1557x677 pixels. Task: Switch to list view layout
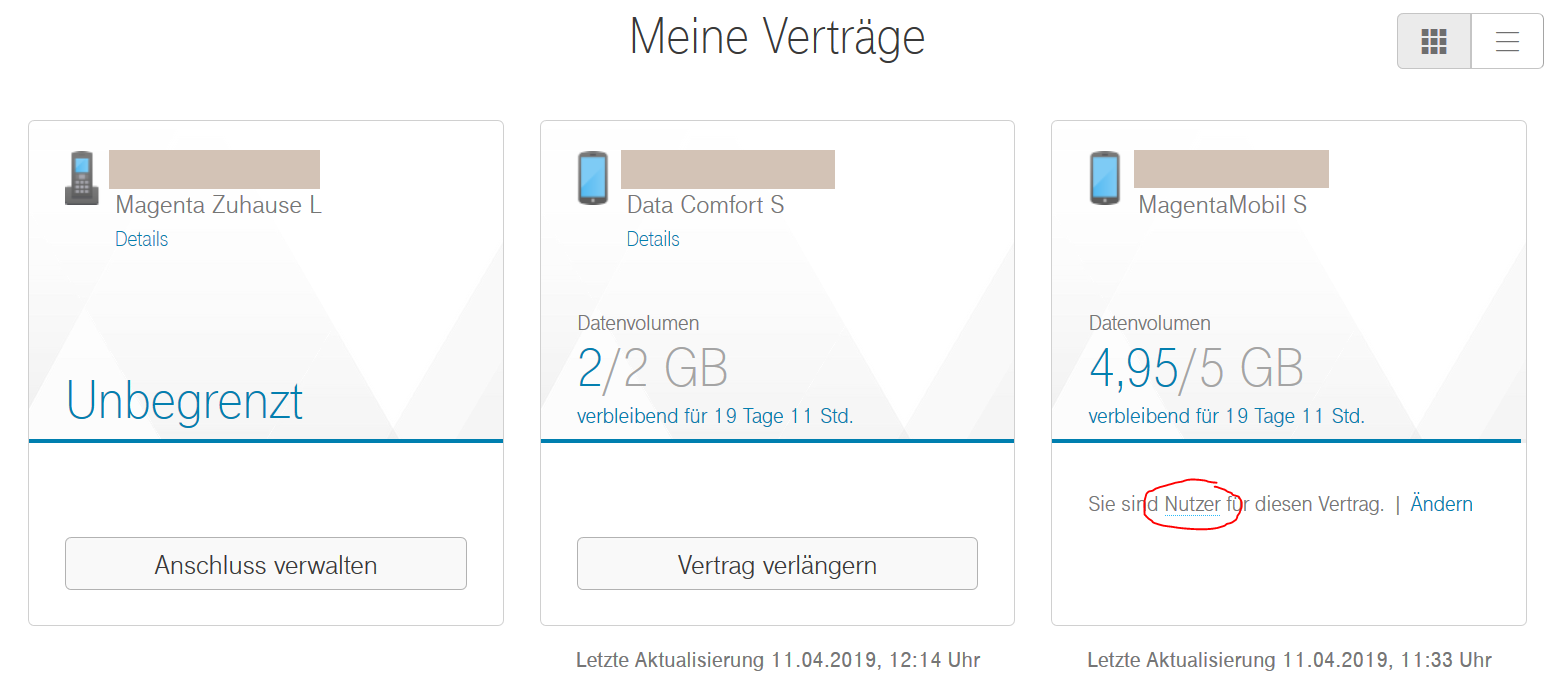click(1507, 41)
